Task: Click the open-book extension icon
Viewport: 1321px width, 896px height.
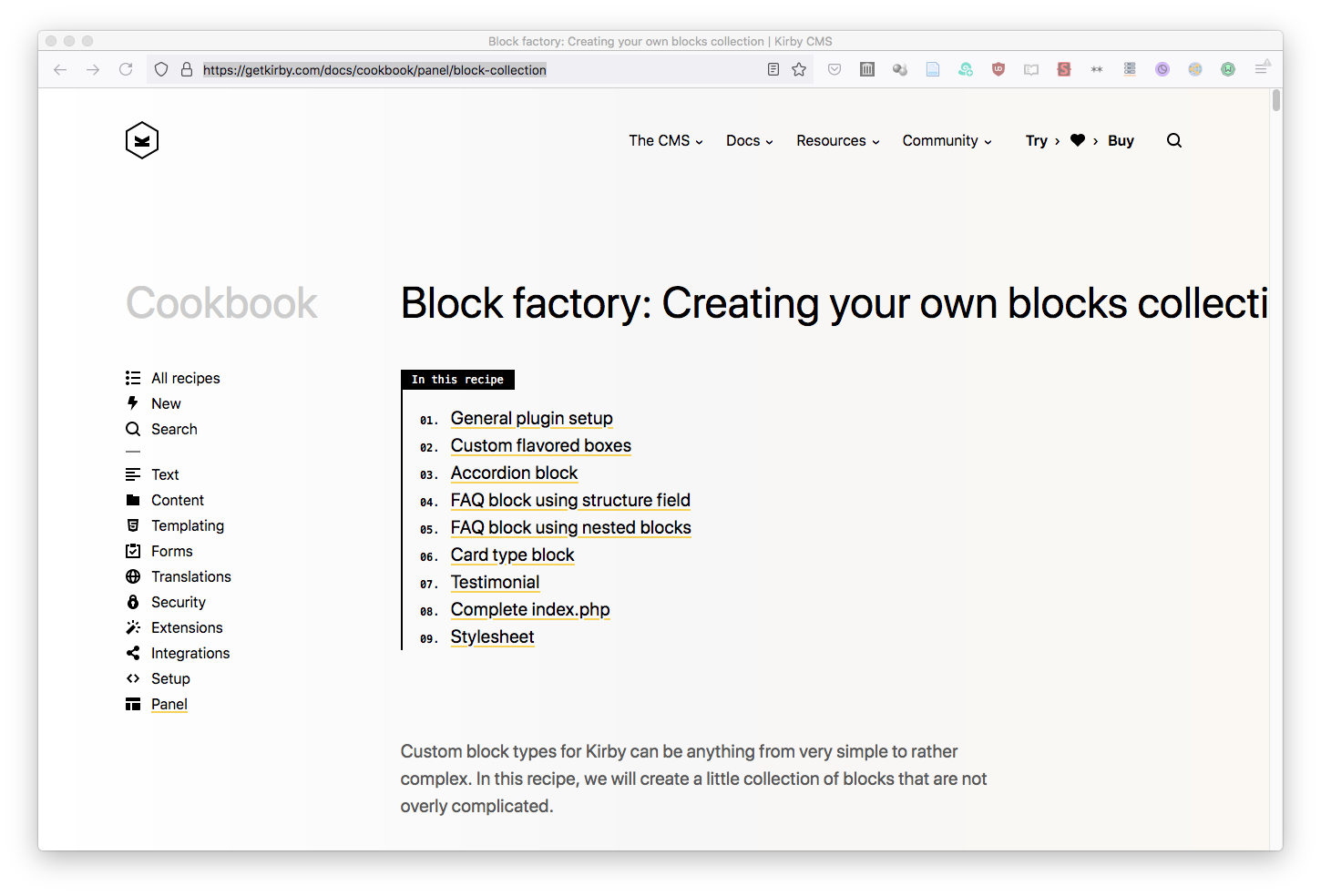Action: pyautogui.click(x=1031, y=69)
